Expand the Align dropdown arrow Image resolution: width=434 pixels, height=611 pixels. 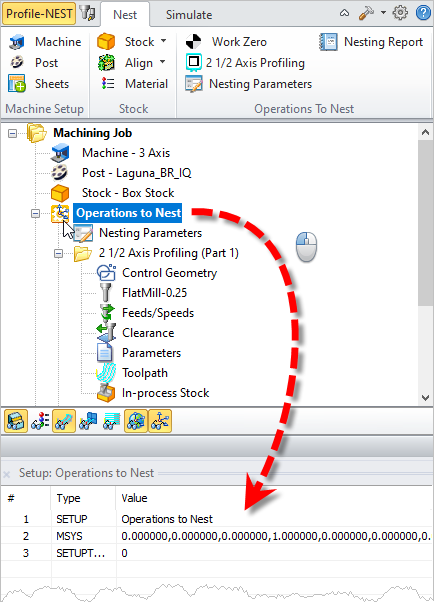tap(162, 62)
